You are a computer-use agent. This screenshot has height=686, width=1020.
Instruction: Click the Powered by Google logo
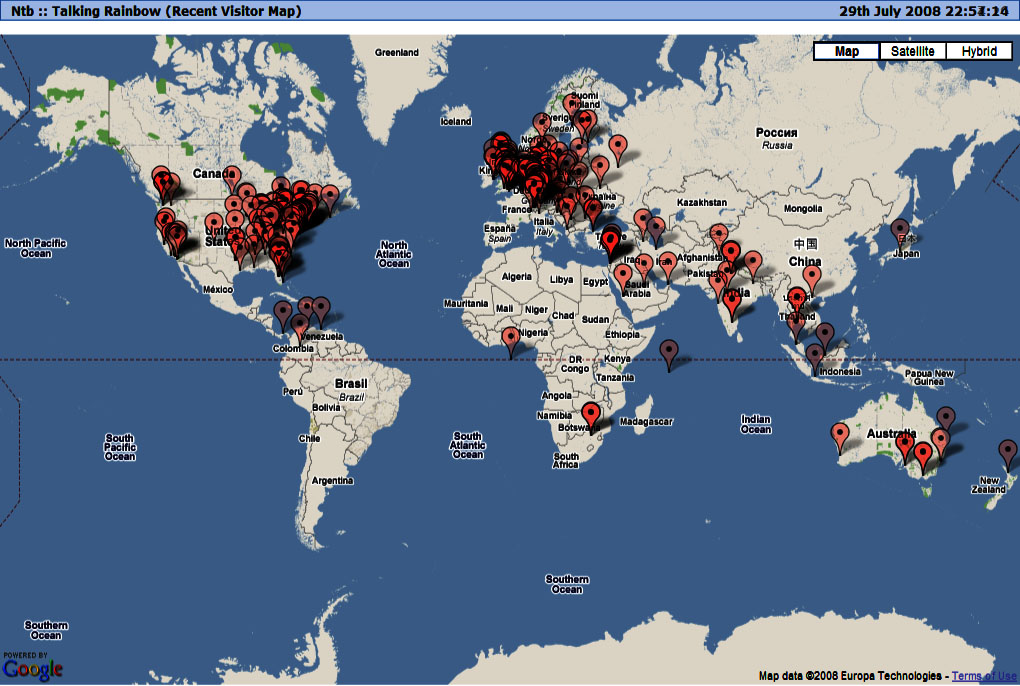[32, 666]
